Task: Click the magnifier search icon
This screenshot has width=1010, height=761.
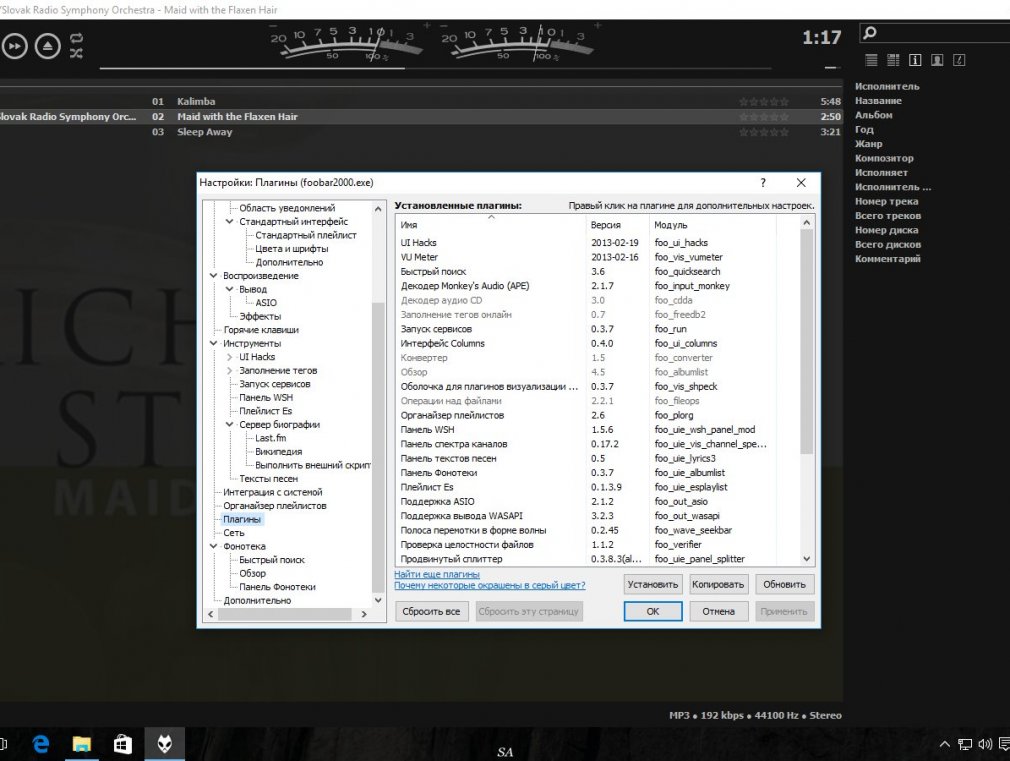Action: coord(870,32)
